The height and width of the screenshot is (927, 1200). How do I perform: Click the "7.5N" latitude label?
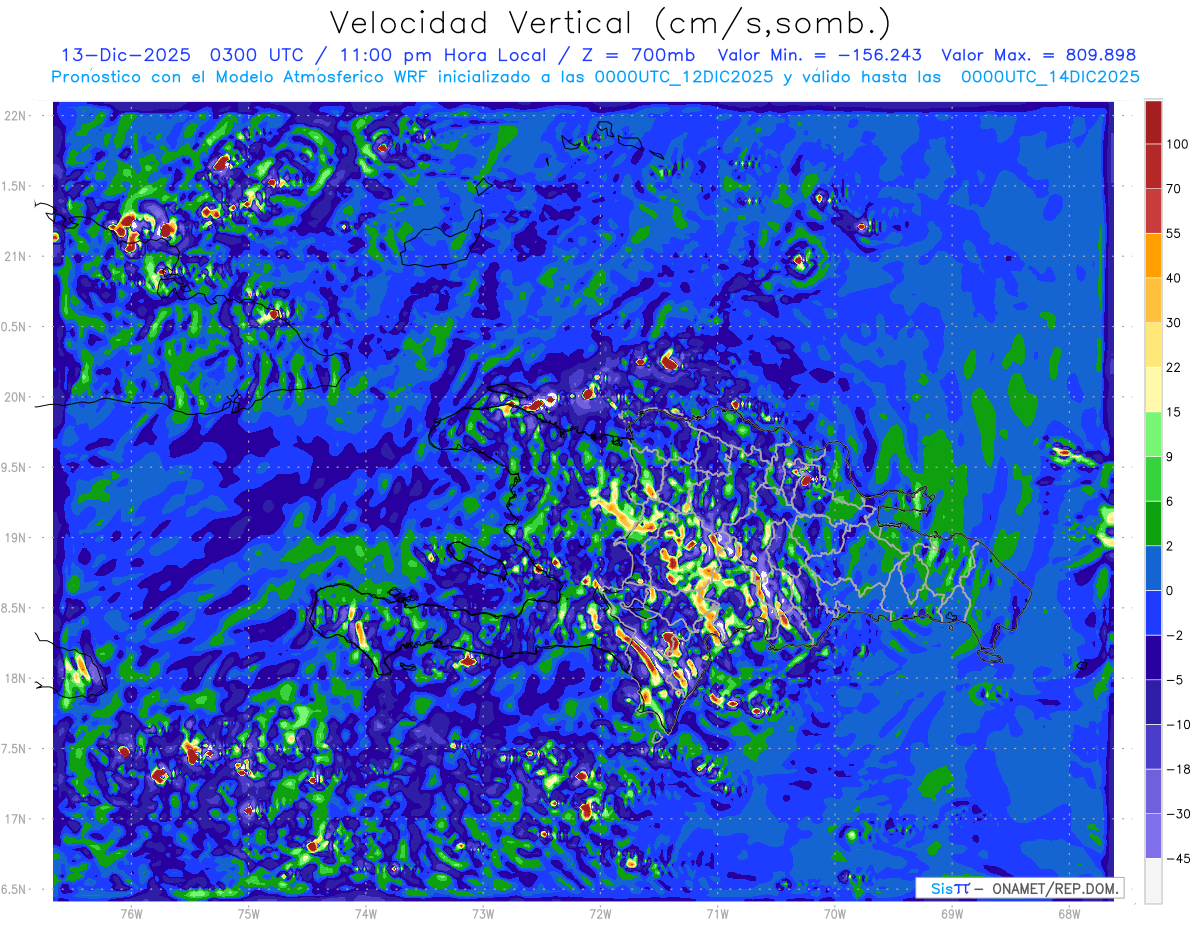click(14, 749)
